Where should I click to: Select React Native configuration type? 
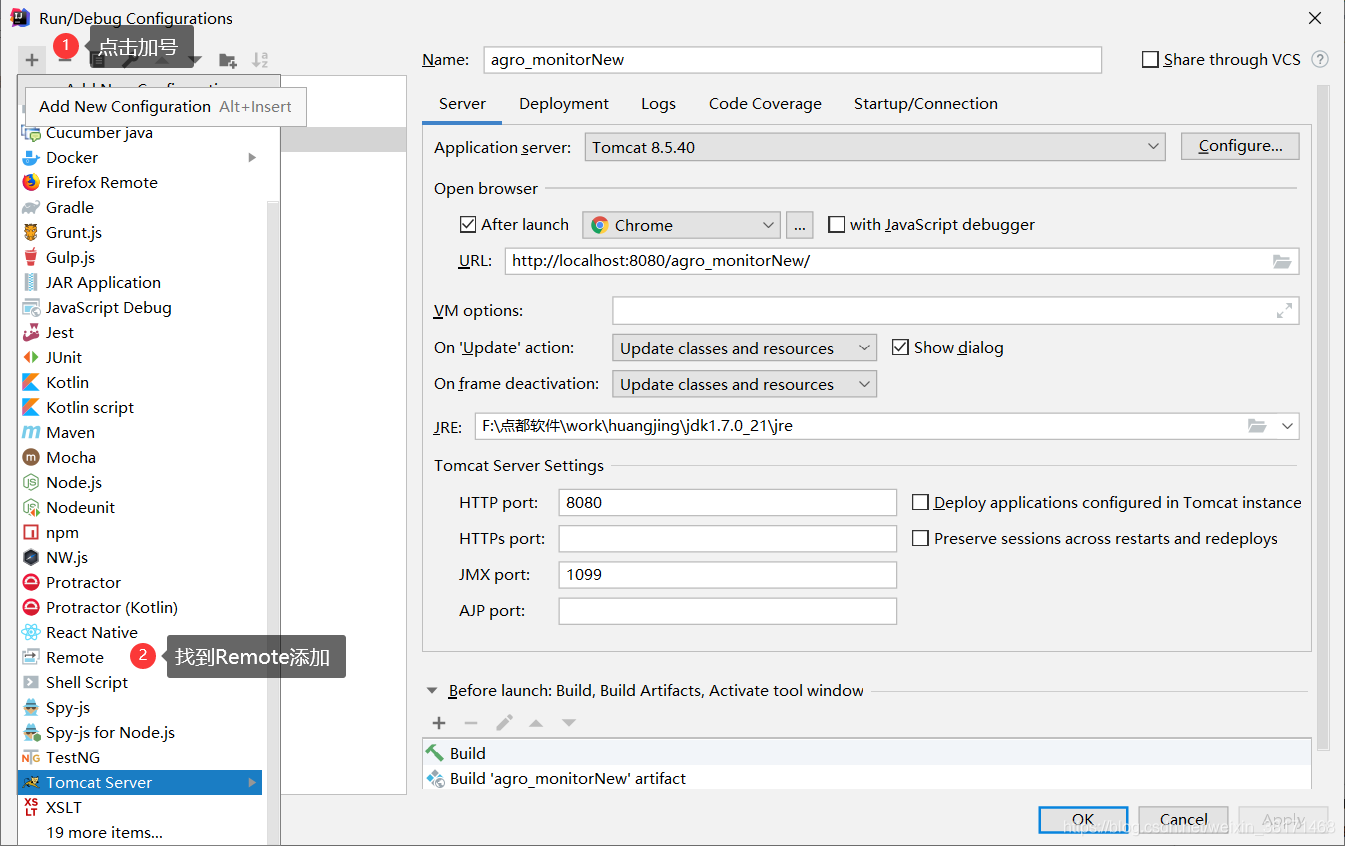139,632
